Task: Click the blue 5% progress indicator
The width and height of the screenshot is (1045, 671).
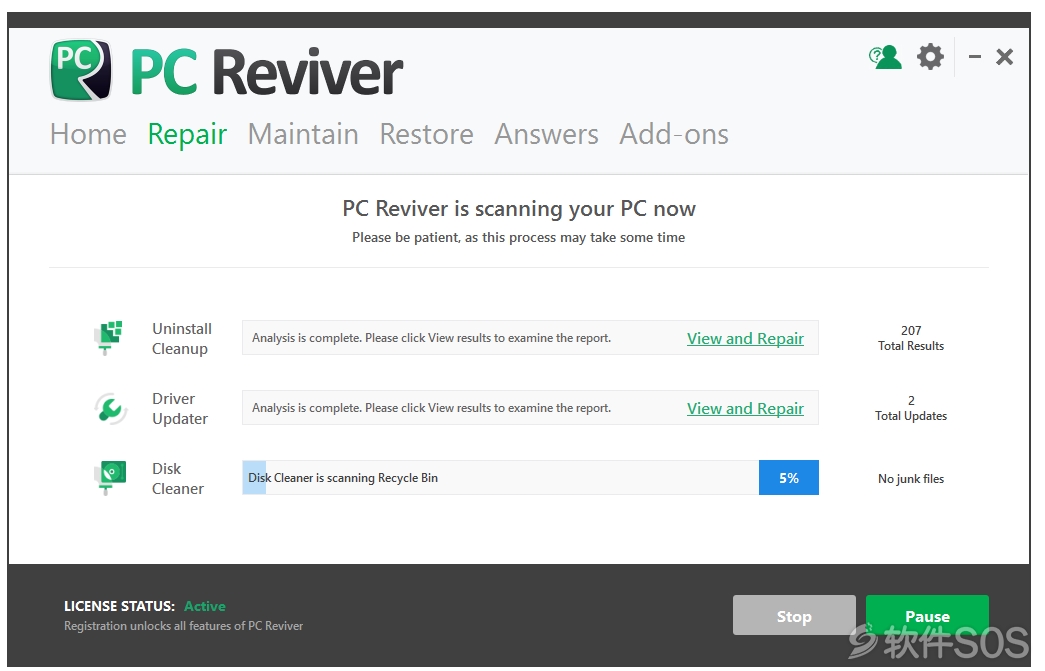Action: click(x=788, y=478)
